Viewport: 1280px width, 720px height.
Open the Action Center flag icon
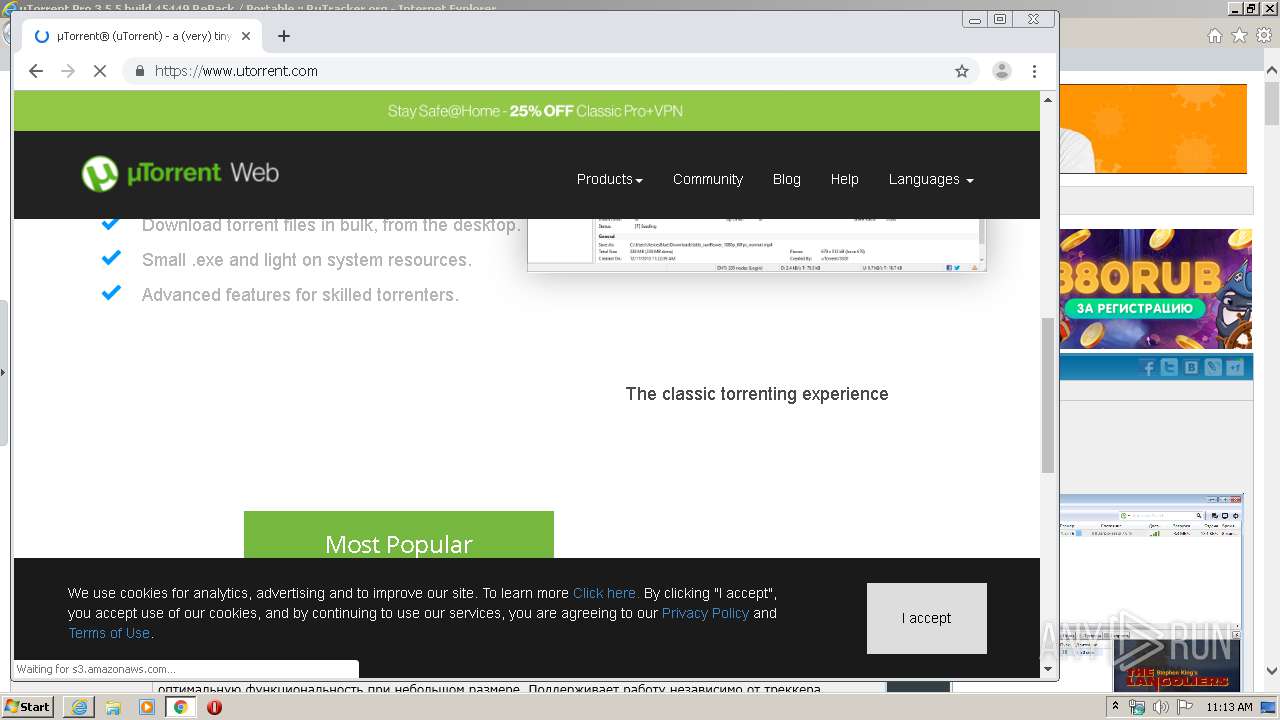(x=1183, y=707)
